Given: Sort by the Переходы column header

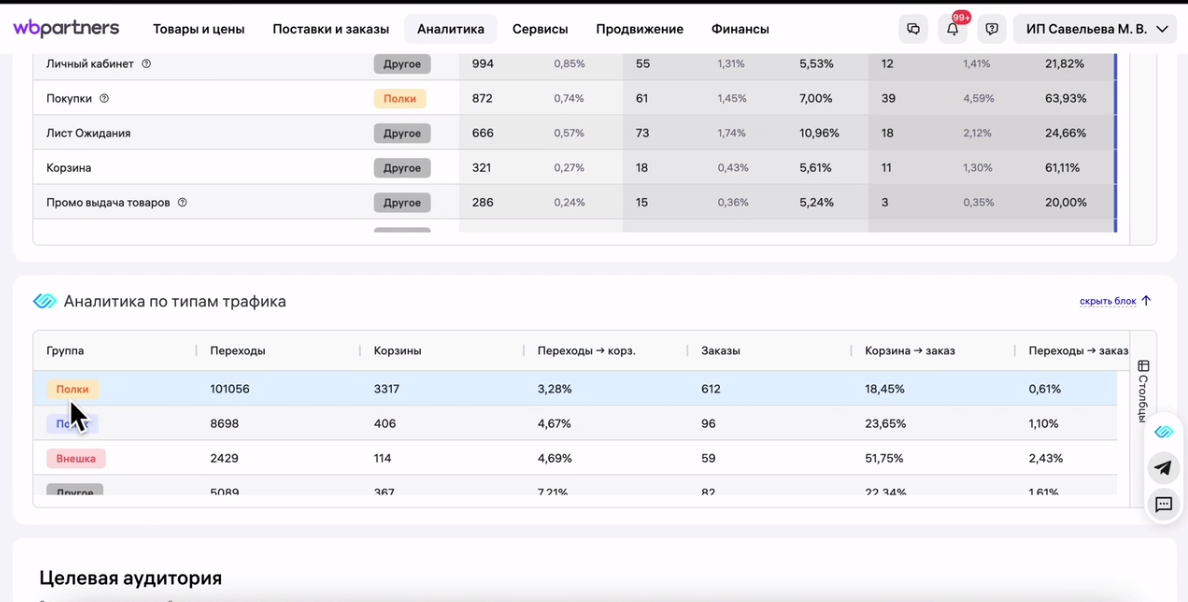Looking at the screenshot, I should click(238, 351).
